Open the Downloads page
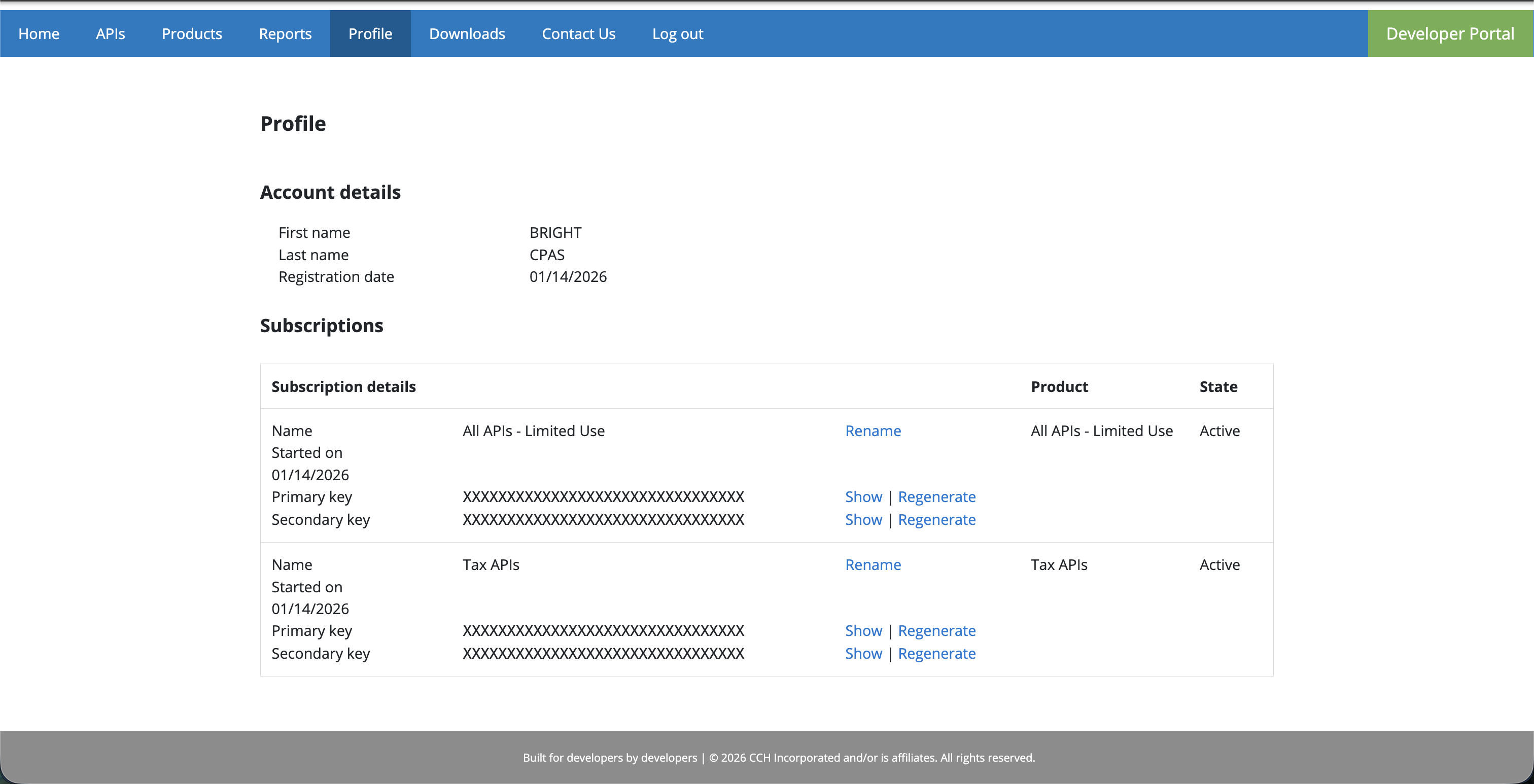The image size is (1534, 784). [467, 34]
